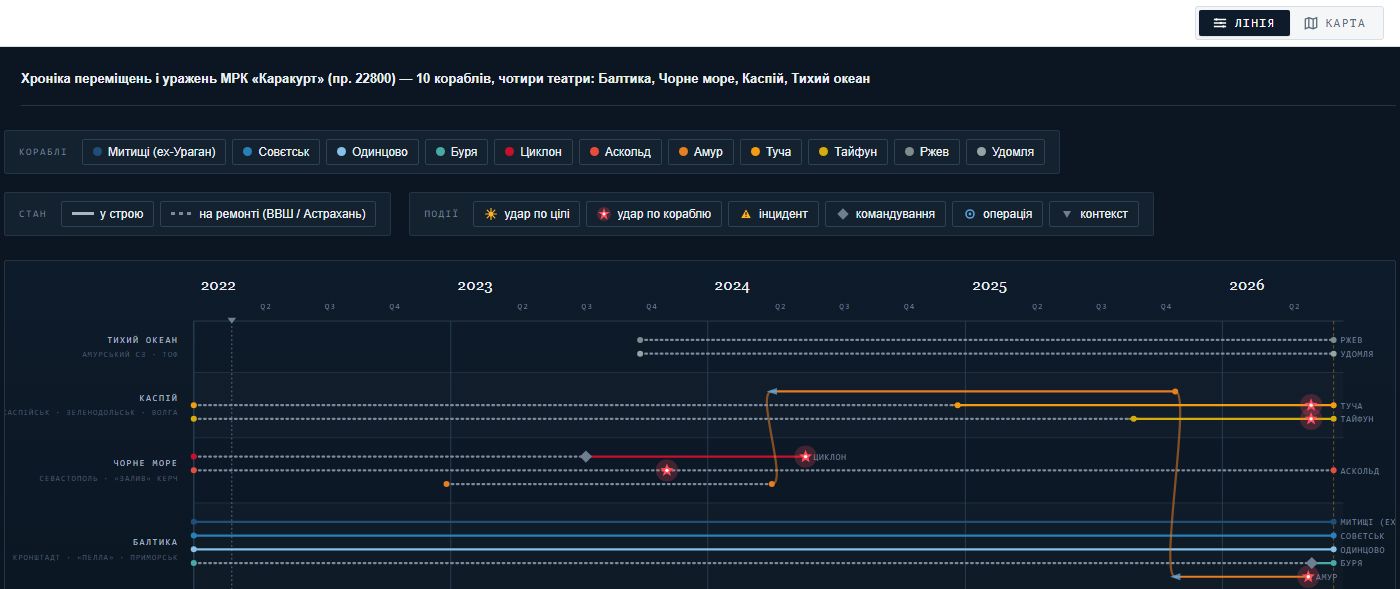Filter events by 'удар по цілі'
This screenshot has height=589, width=1400.
tap(526, 214)
